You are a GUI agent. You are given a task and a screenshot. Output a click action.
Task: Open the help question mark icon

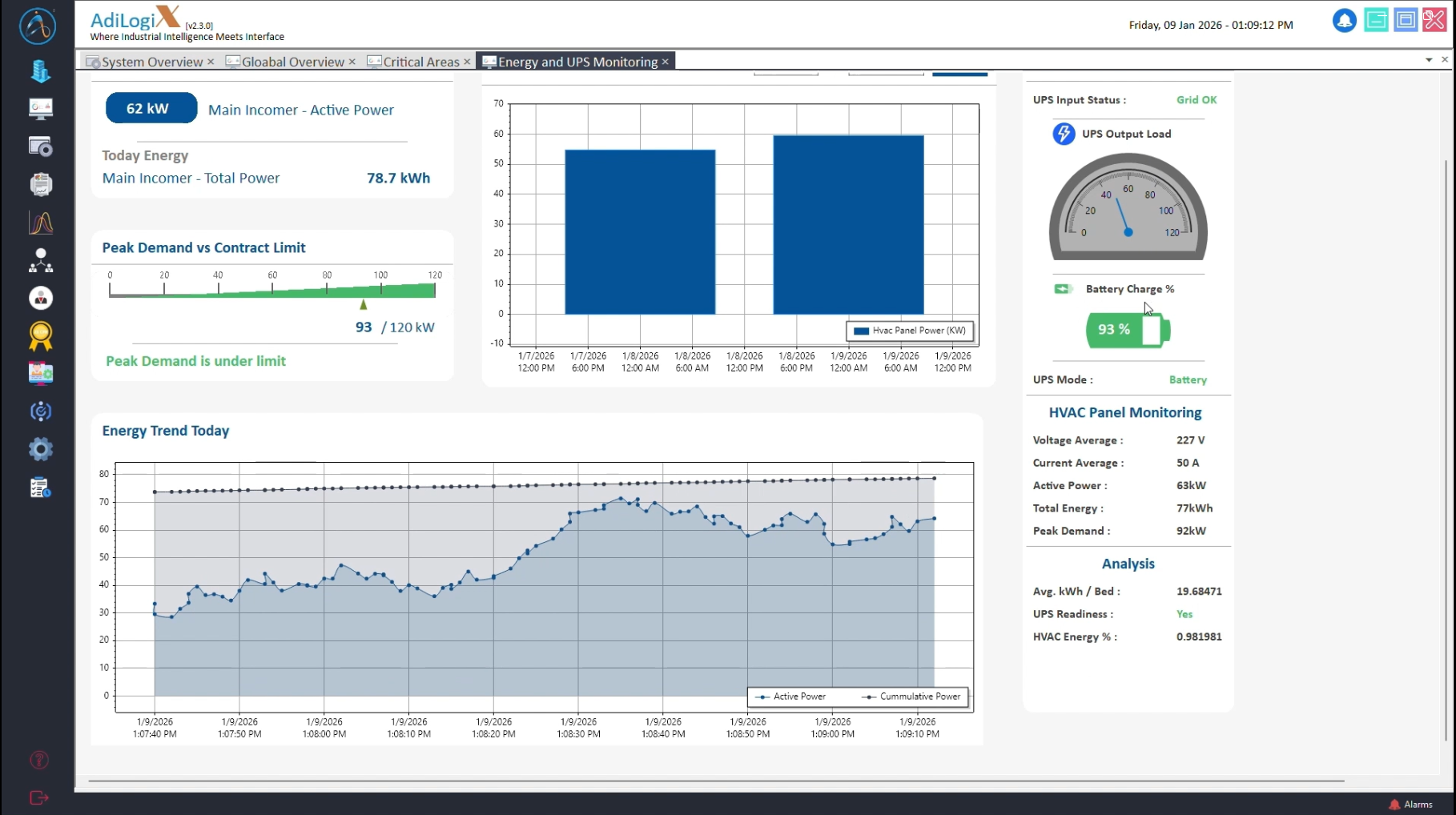tap(39, 760)
